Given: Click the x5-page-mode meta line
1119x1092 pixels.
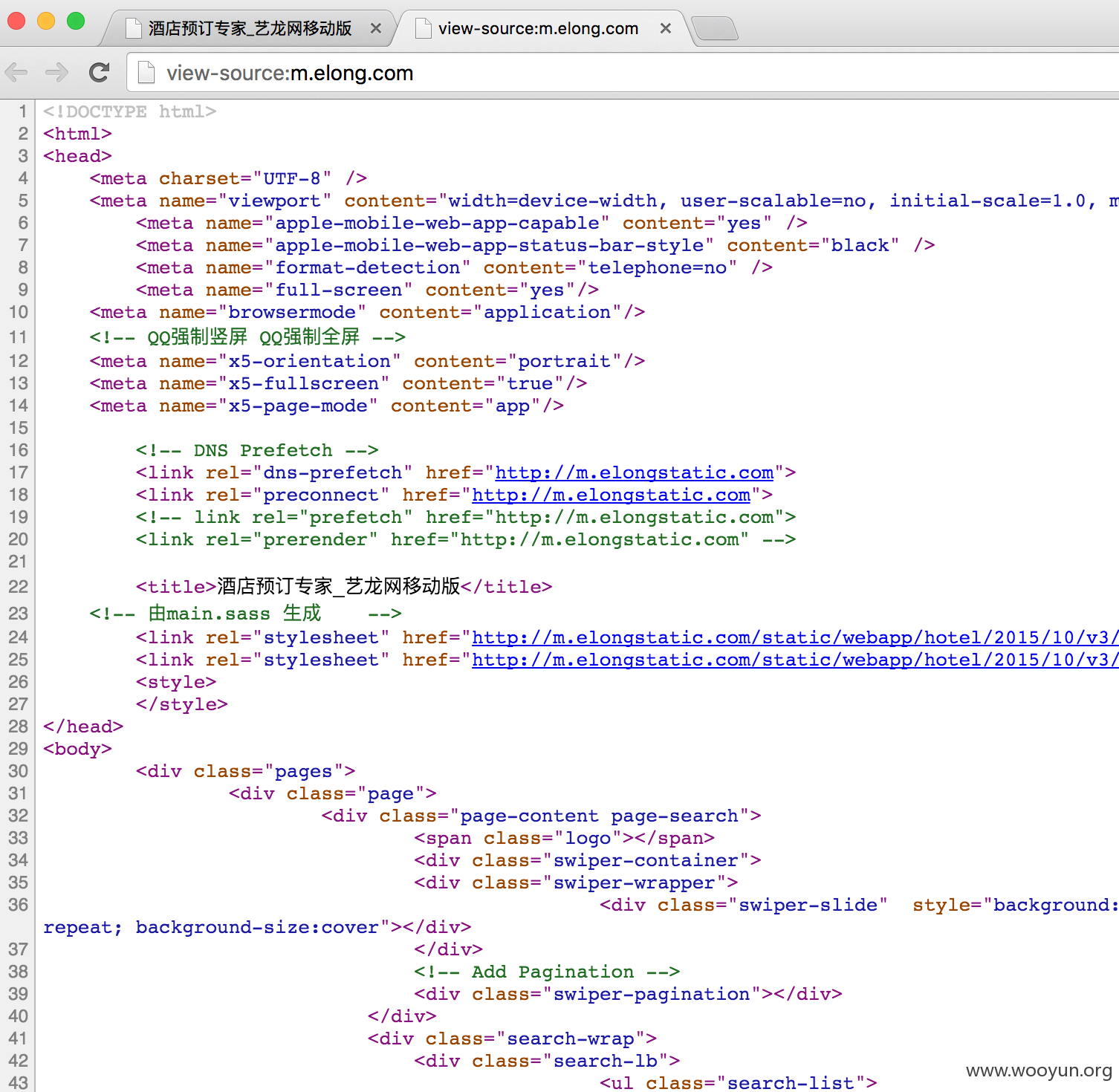Looking at the screenshot, I should click(x=327, y=406).
